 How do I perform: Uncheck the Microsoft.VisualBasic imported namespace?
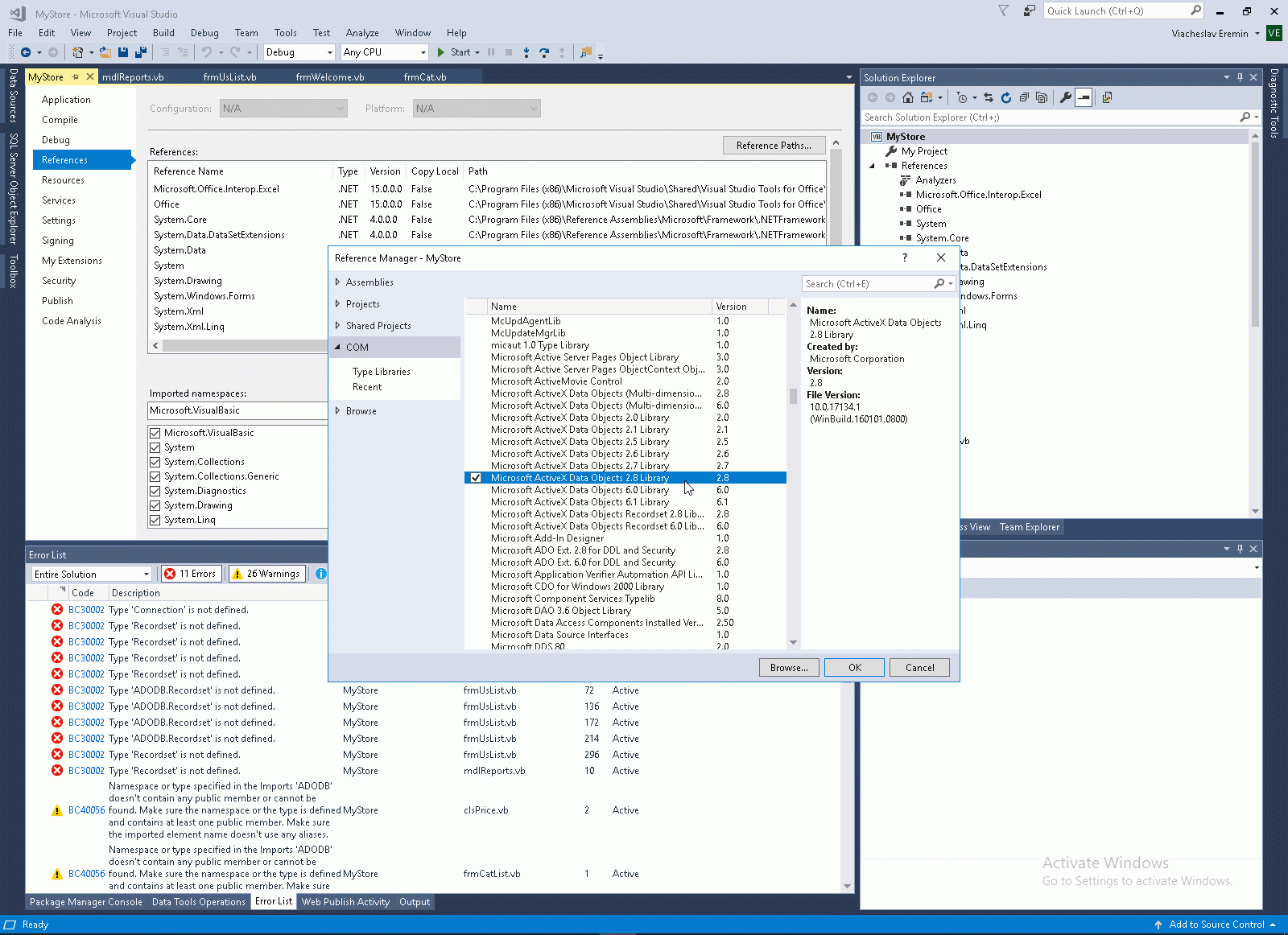point(155,433)
